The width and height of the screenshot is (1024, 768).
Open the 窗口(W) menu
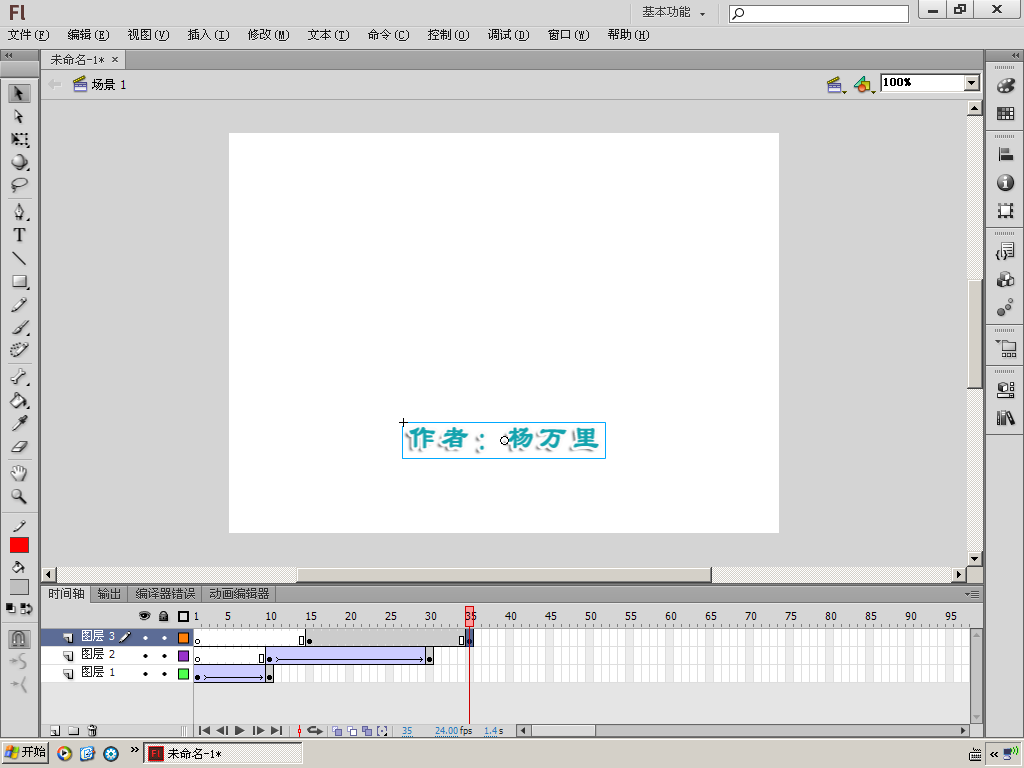(568, 35)
